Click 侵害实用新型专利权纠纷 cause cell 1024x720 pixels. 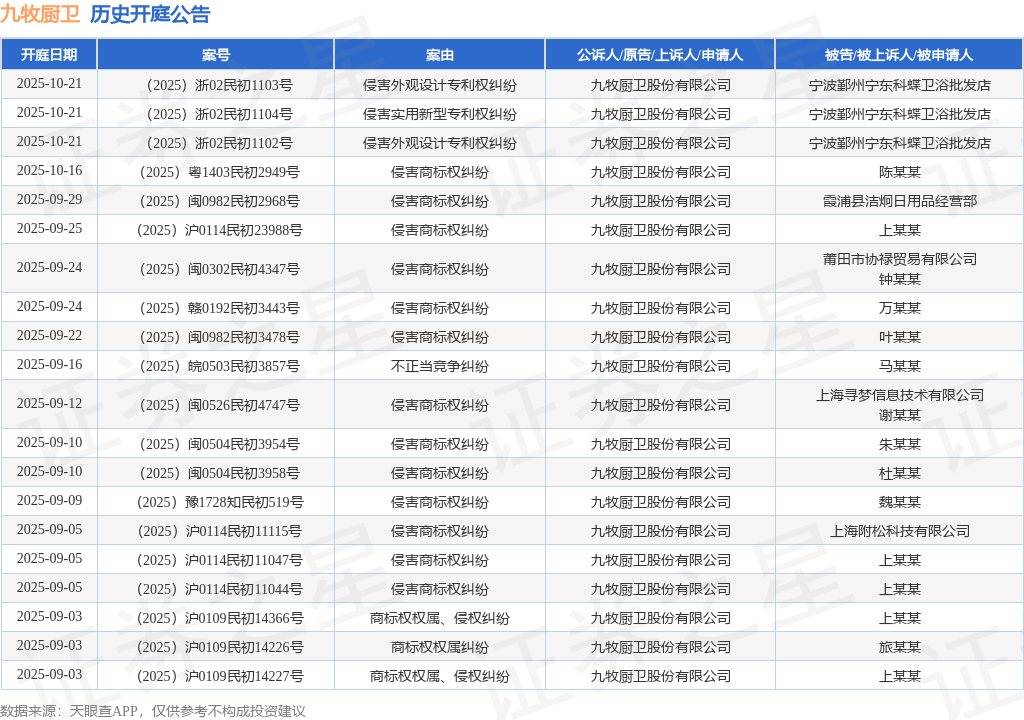[440, 114]
